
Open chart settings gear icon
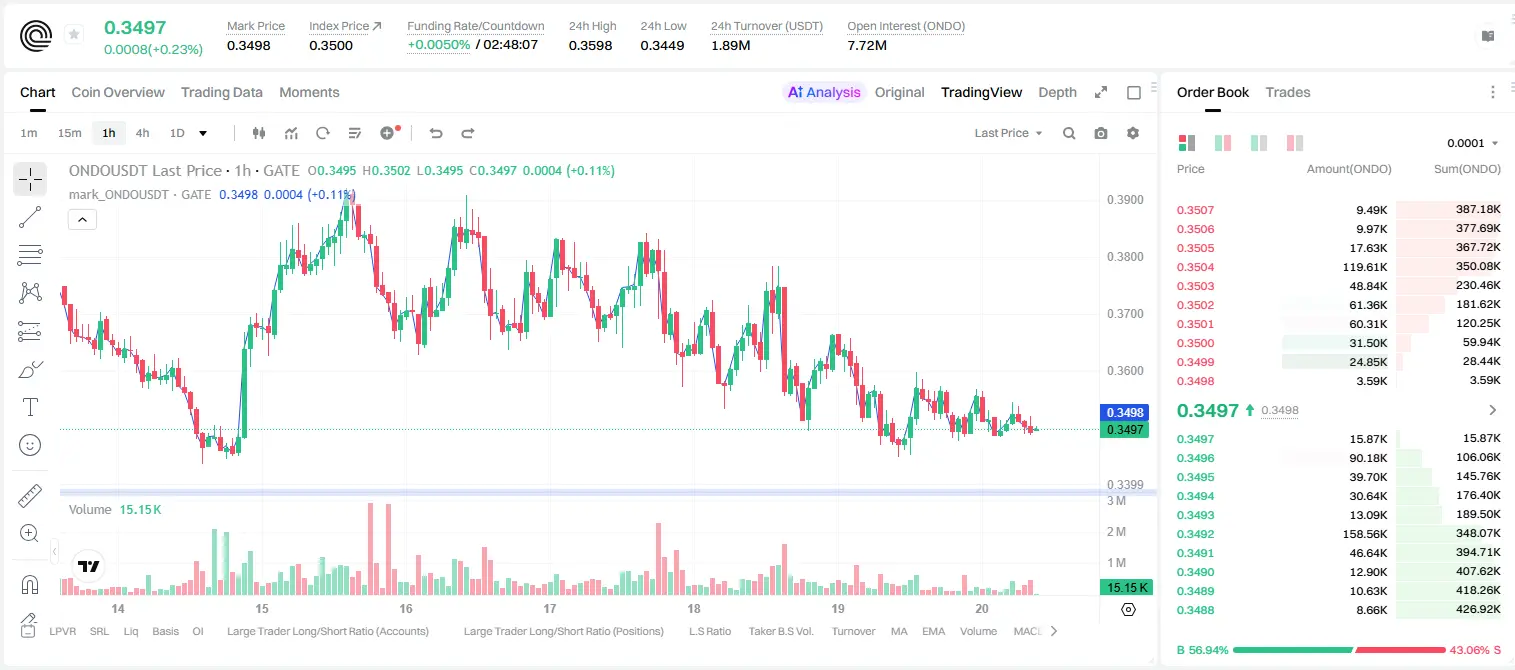pos(1133,133)
